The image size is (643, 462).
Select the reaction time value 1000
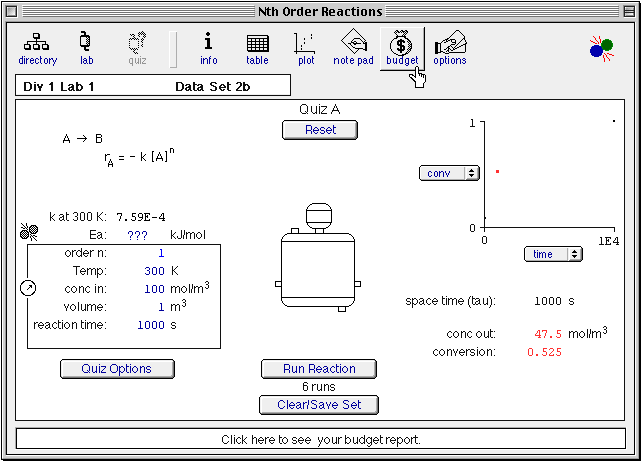(150, 325)
